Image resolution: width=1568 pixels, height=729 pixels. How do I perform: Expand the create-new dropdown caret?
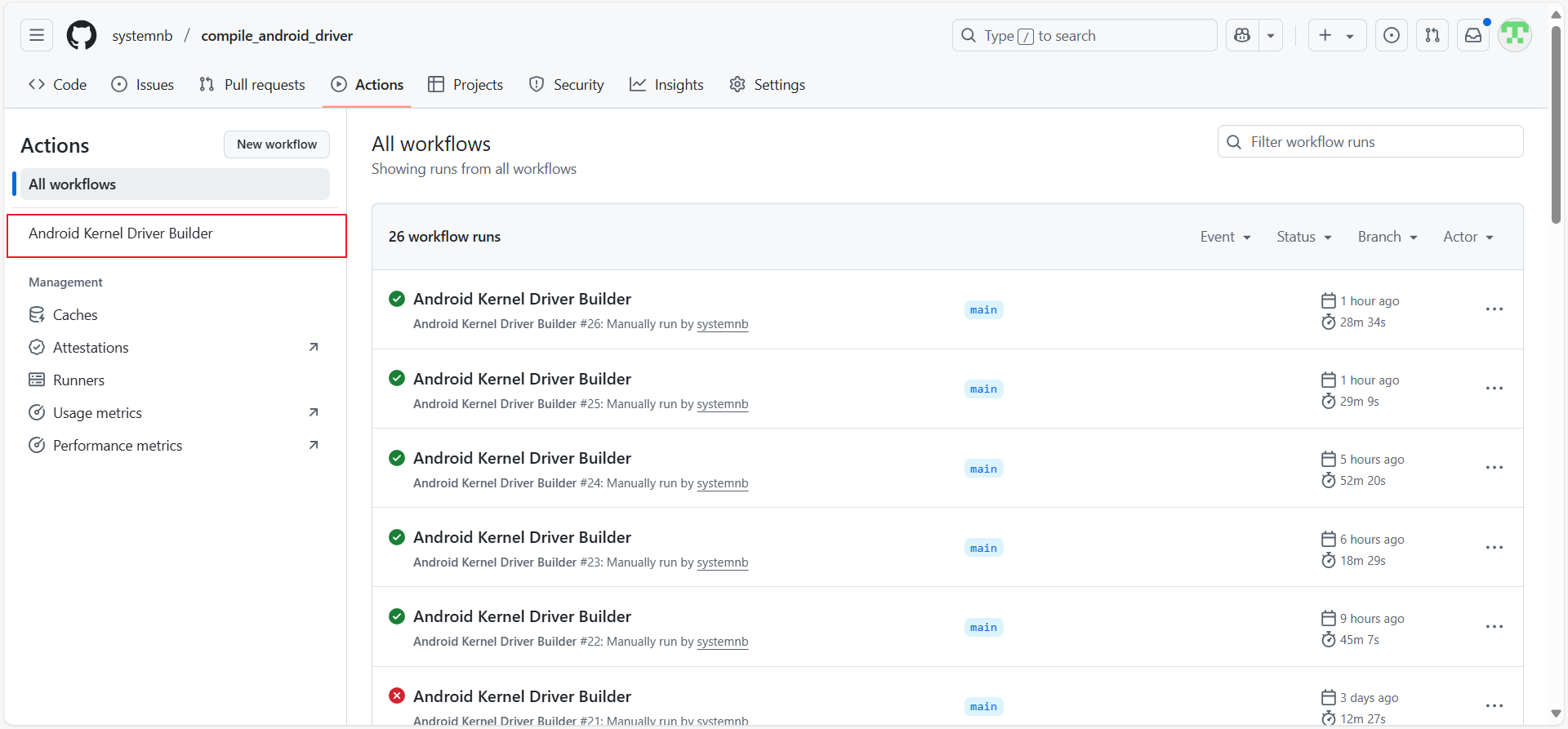pos(1350,35)
